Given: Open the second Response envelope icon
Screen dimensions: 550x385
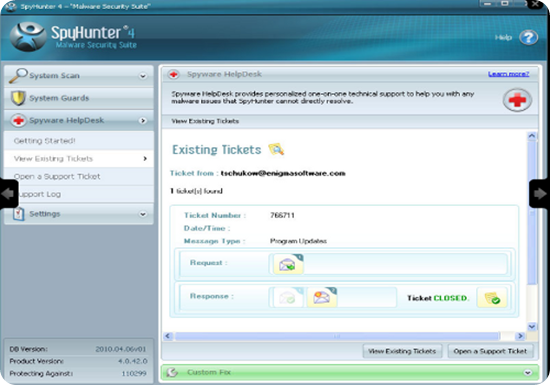Looking at the screenshot, I should pos(322,297).
